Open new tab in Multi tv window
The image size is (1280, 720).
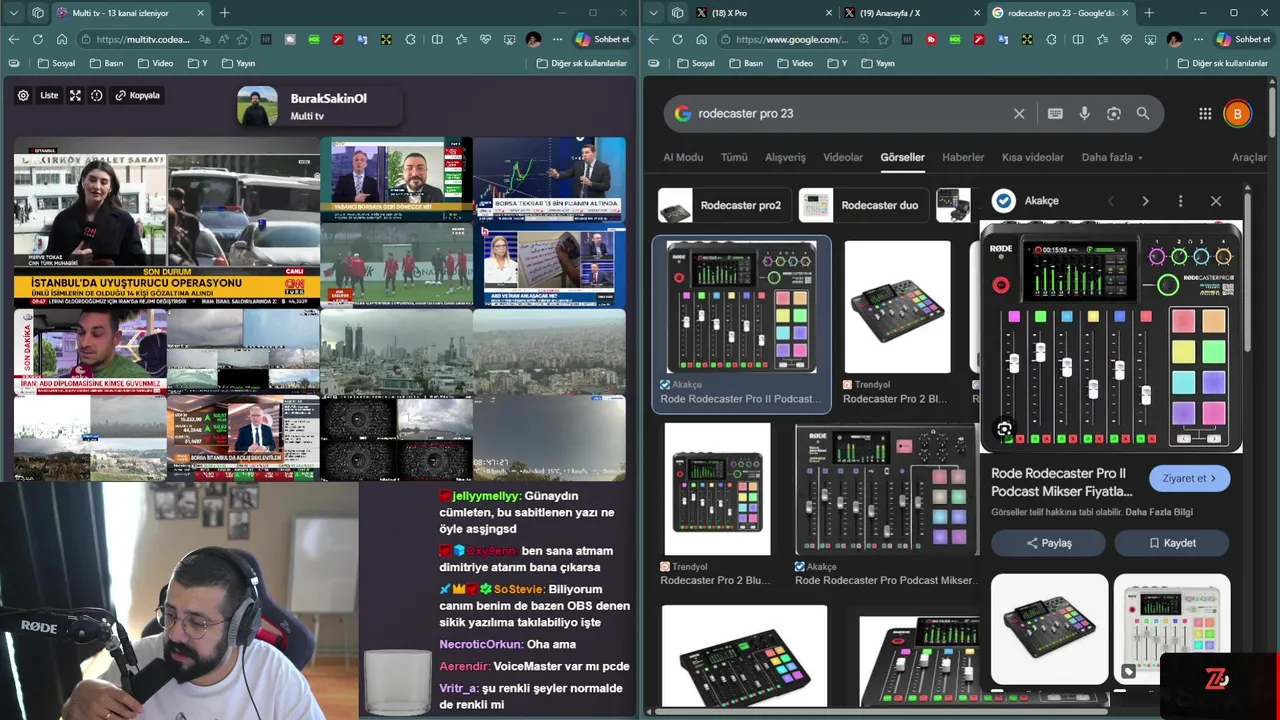coord(225,13)
